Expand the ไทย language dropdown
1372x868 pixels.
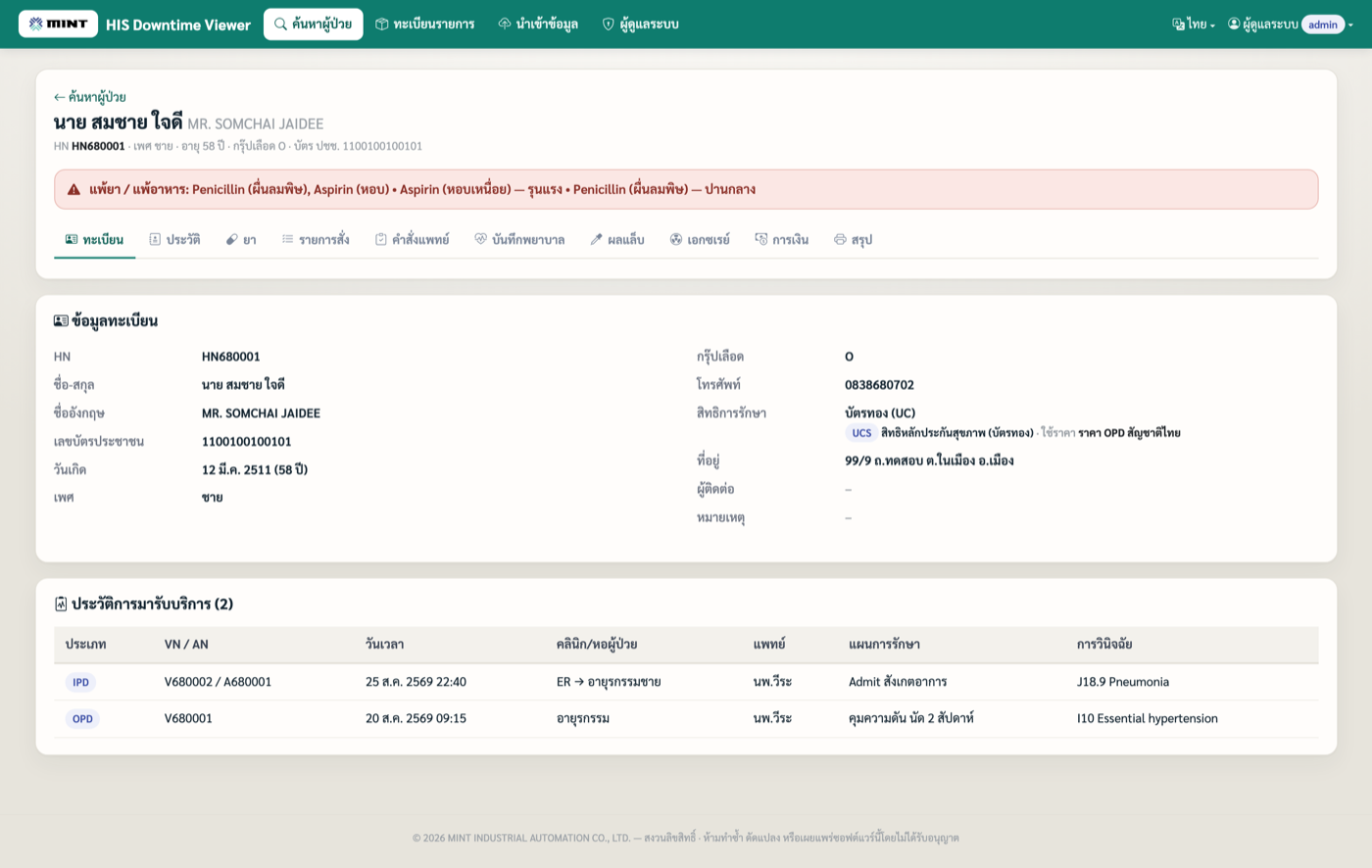[x=1194, y=24]
